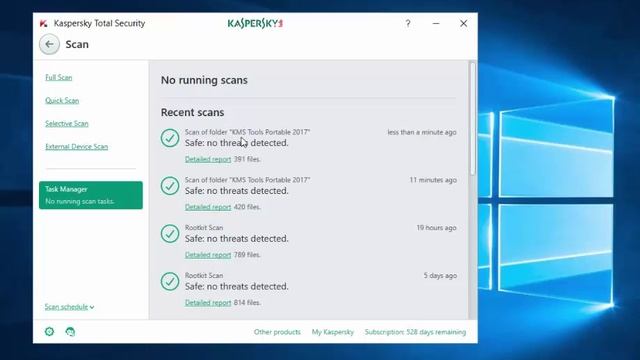This screenshot has width=640, height=360.
Task: Open My Kaspersky link
Action: 333,332
